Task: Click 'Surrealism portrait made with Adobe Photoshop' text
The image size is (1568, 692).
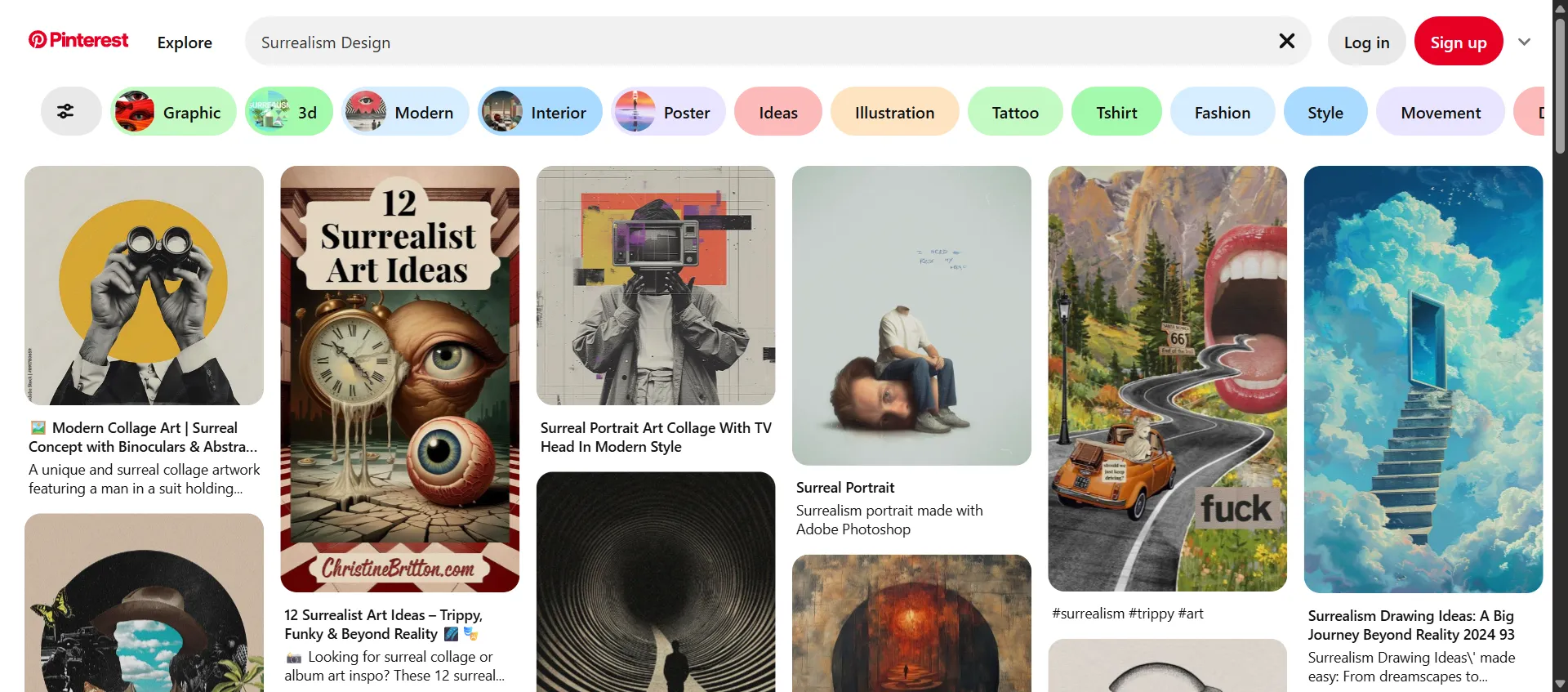Action: click(889, 520)
